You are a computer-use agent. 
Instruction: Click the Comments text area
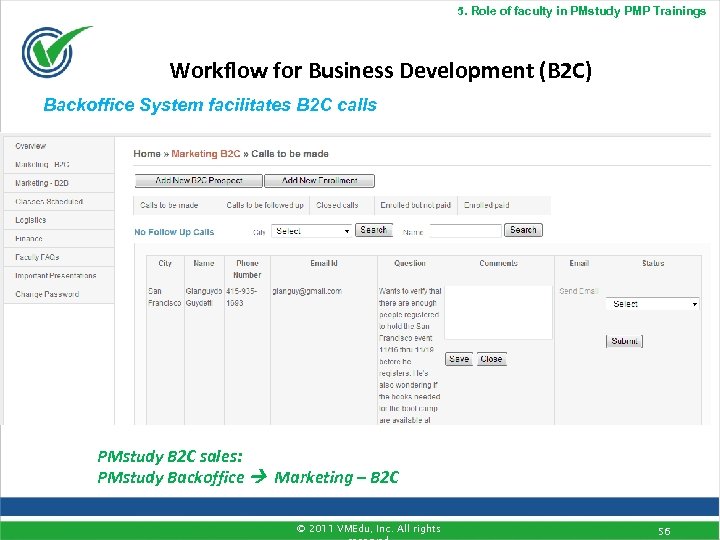(x=498, y=313)
